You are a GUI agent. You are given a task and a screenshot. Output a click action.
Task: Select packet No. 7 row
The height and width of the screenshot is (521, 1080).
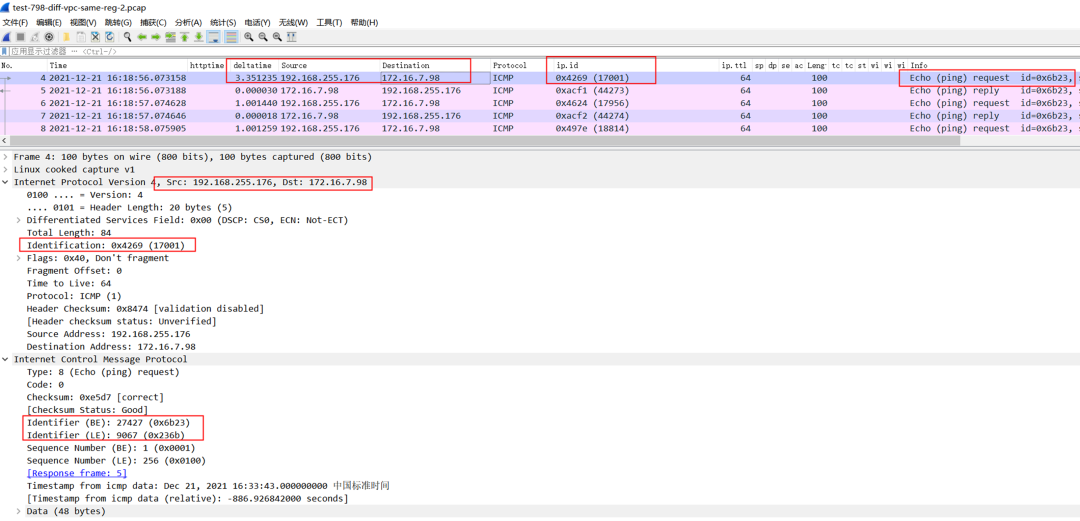point(540,116)
